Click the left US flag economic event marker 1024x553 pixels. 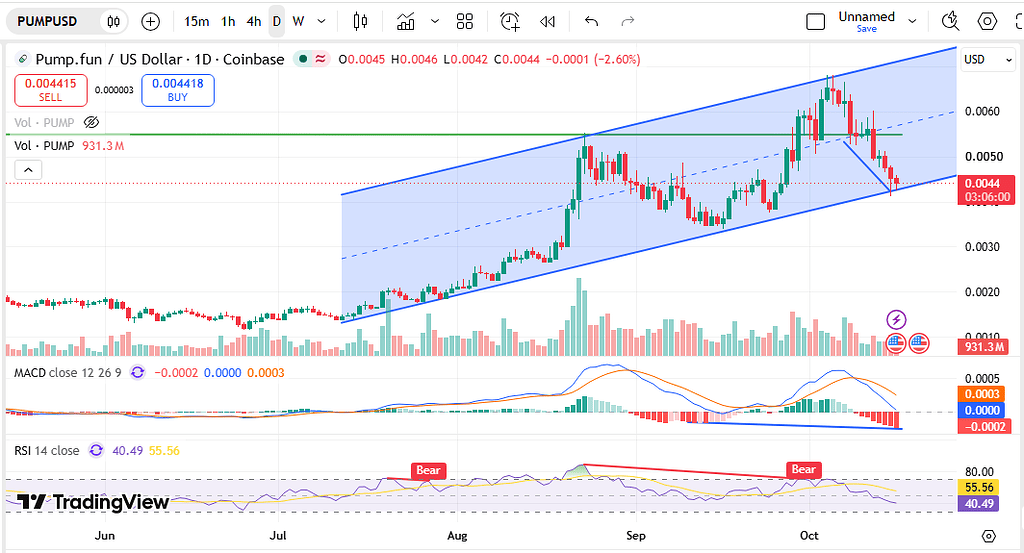tap(895, 342)
